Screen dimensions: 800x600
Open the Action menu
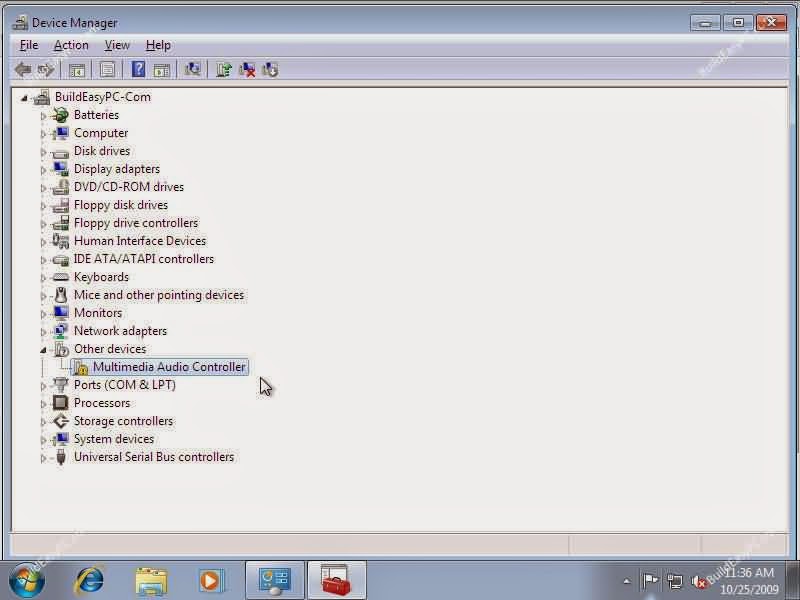click(x=70, y=45)
